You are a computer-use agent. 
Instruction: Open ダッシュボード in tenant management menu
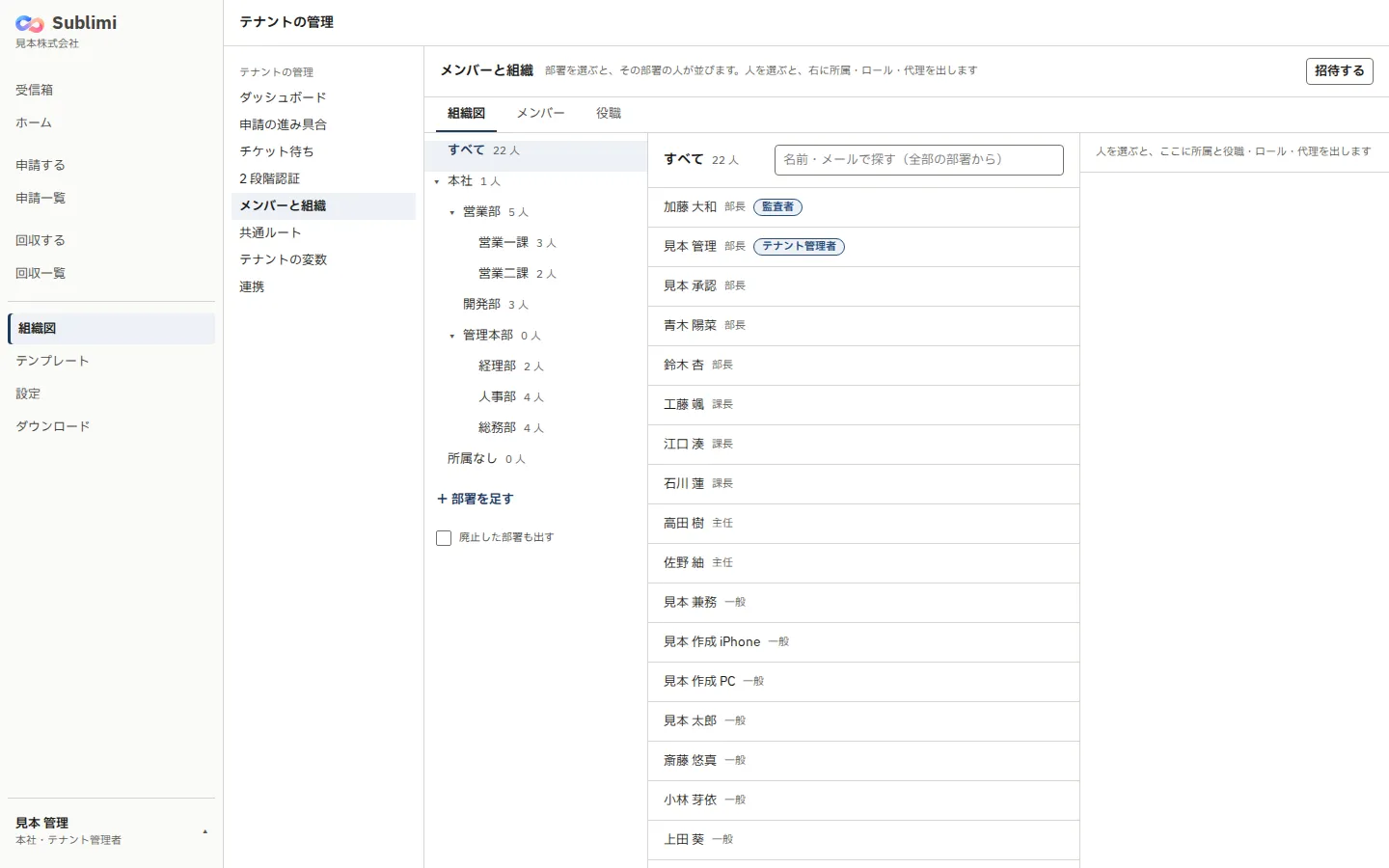point(323,97)
